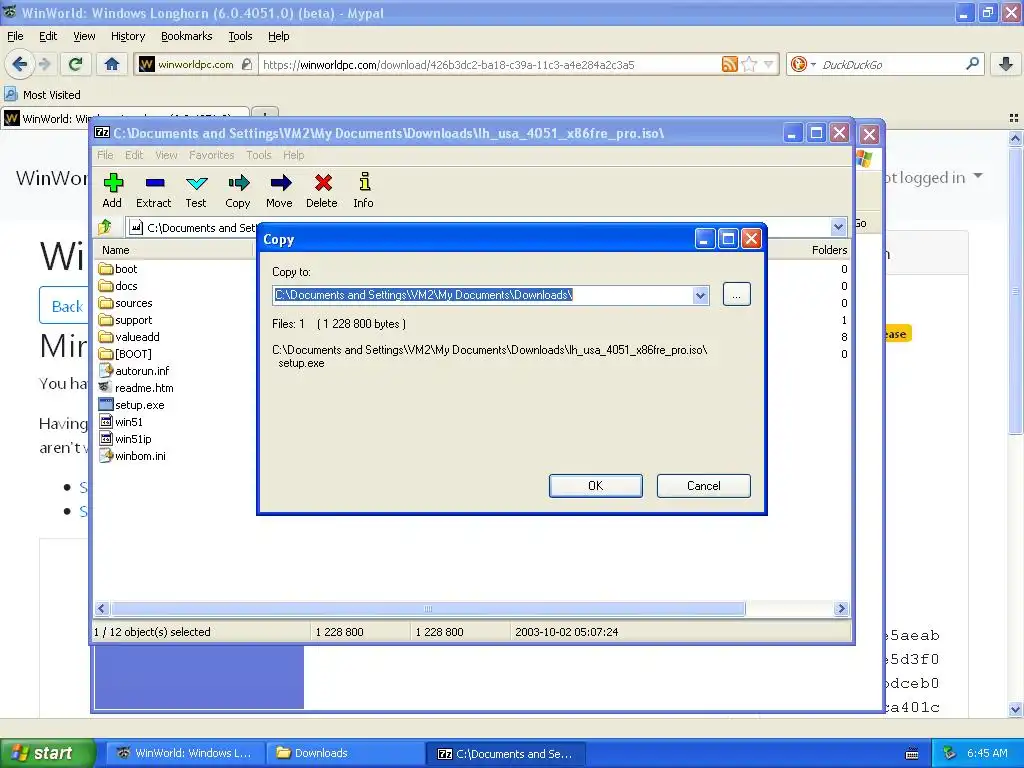Select the autorun.inf file
This screenshot has height=768, width=1024.
click(134, 371)
